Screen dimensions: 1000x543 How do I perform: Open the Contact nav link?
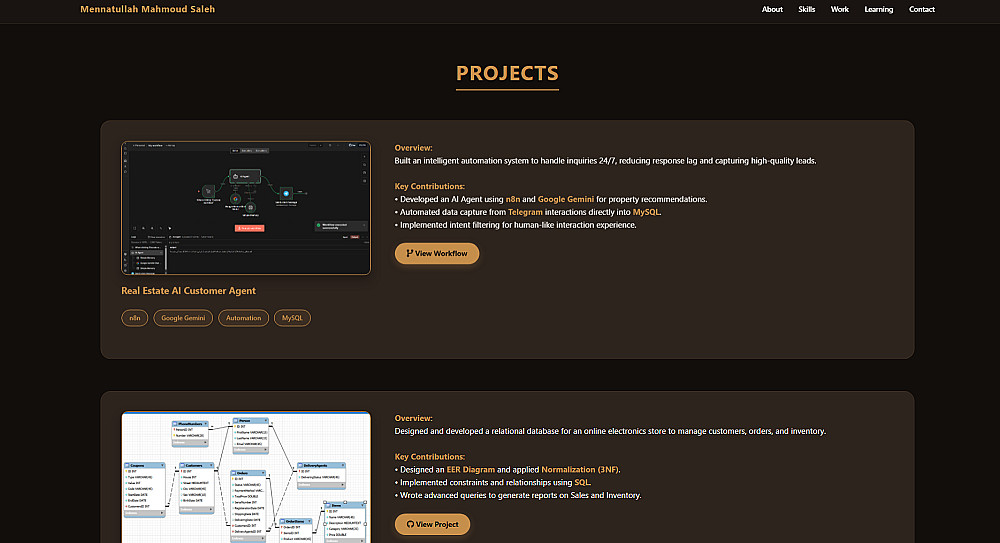(x=922, y=10)
